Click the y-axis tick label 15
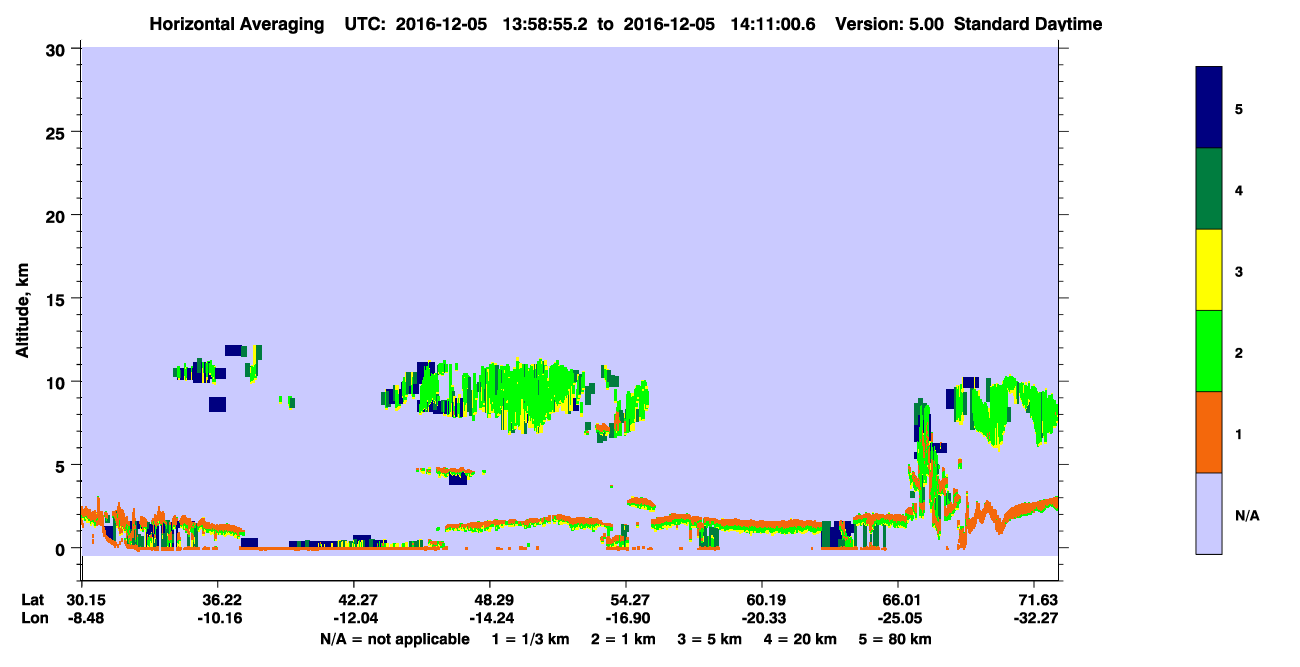 pyautogui.click(x=58, y=299)
